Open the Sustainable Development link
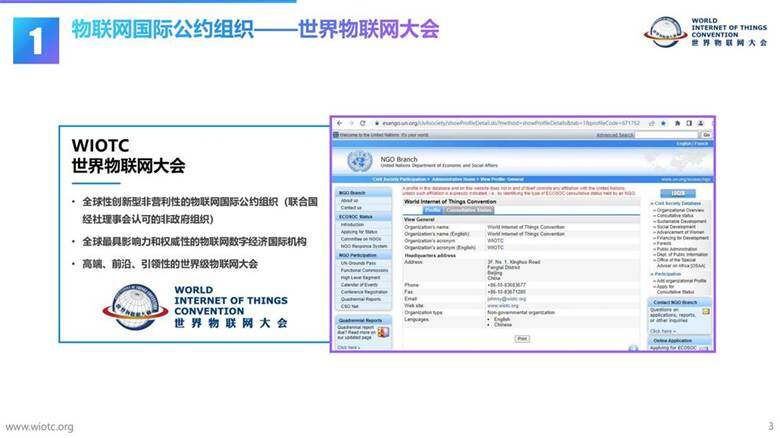 click(x=681, y=221)
